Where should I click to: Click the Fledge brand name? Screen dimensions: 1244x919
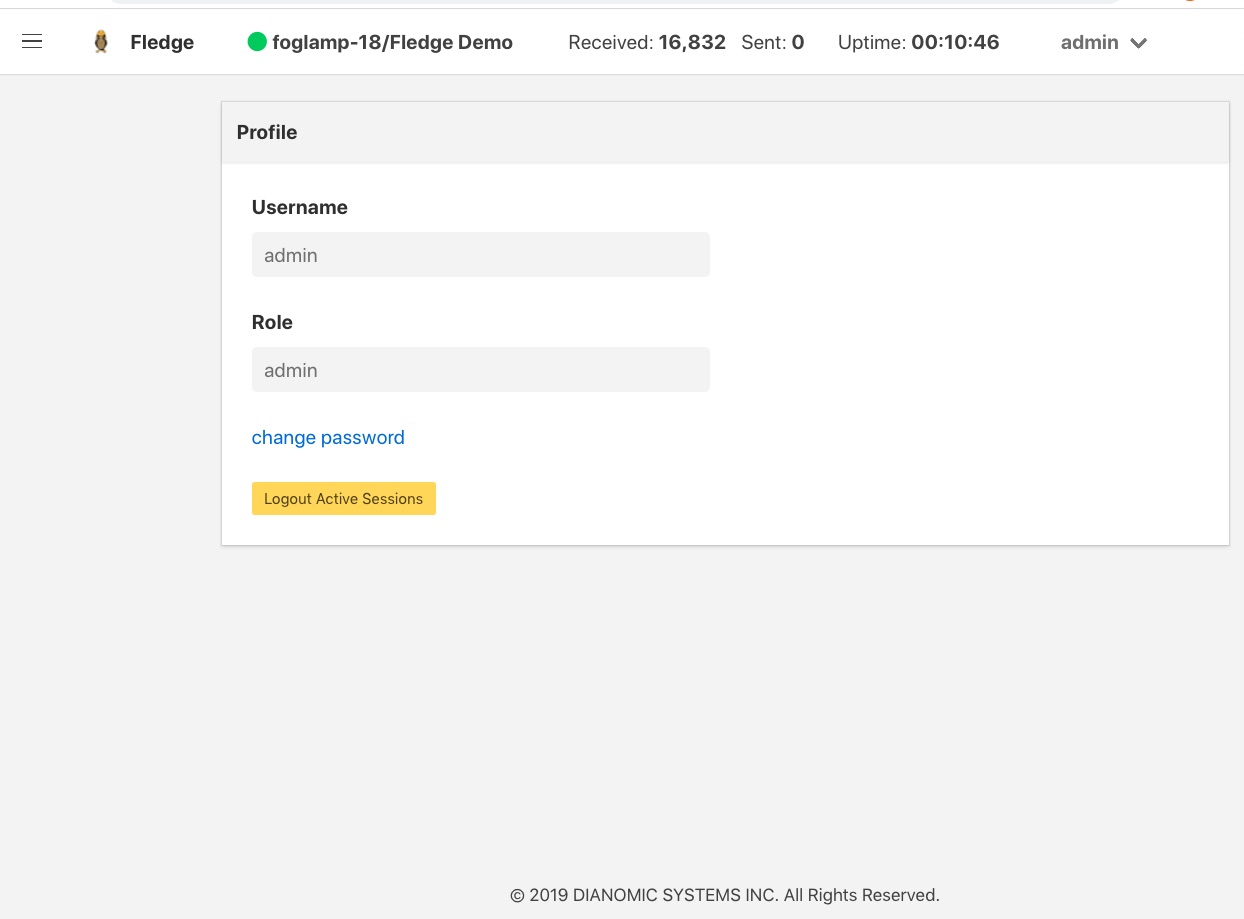(162, 42)
